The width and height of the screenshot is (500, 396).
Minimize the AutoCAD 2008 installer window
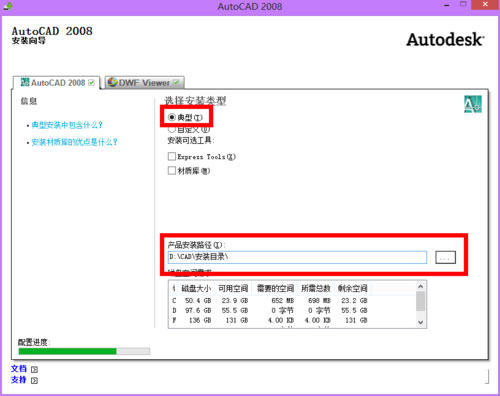[447, 5]
